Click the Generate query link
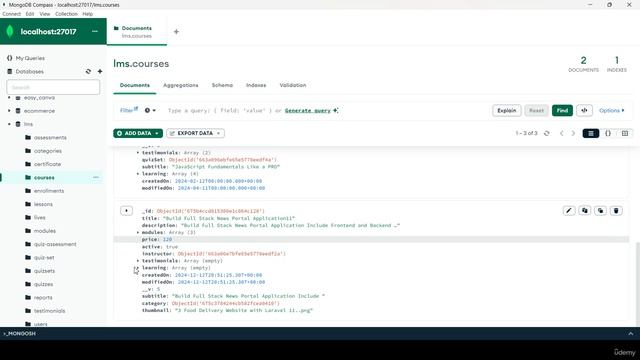Image resolution: width=640 pixels, height=360 pixels. [x=308, y=111]
